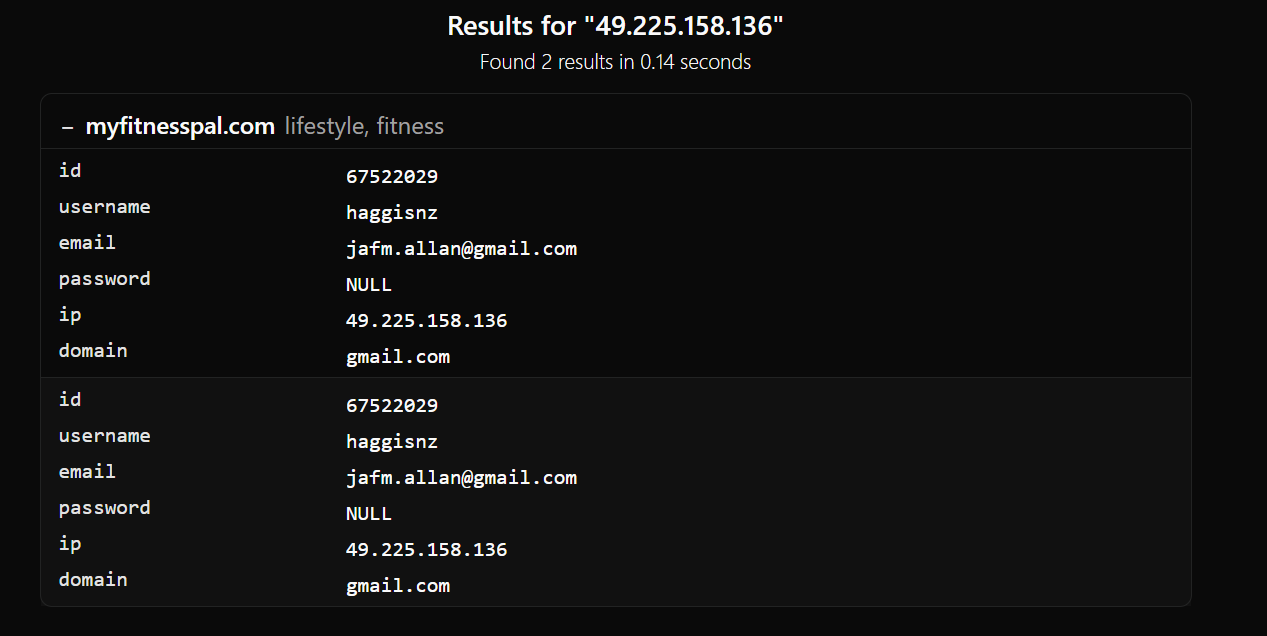Select id value 67522029 in first record
This screenshot has width=1267, height=636.
[x=392, y=177]
